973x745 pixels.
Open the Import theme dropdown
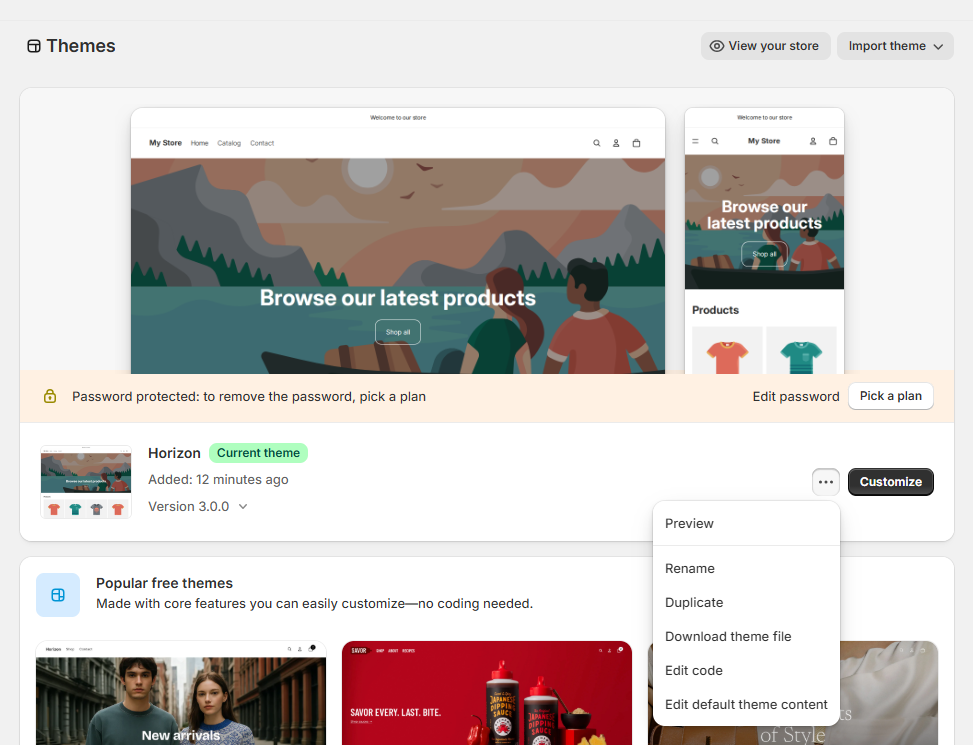895,46
